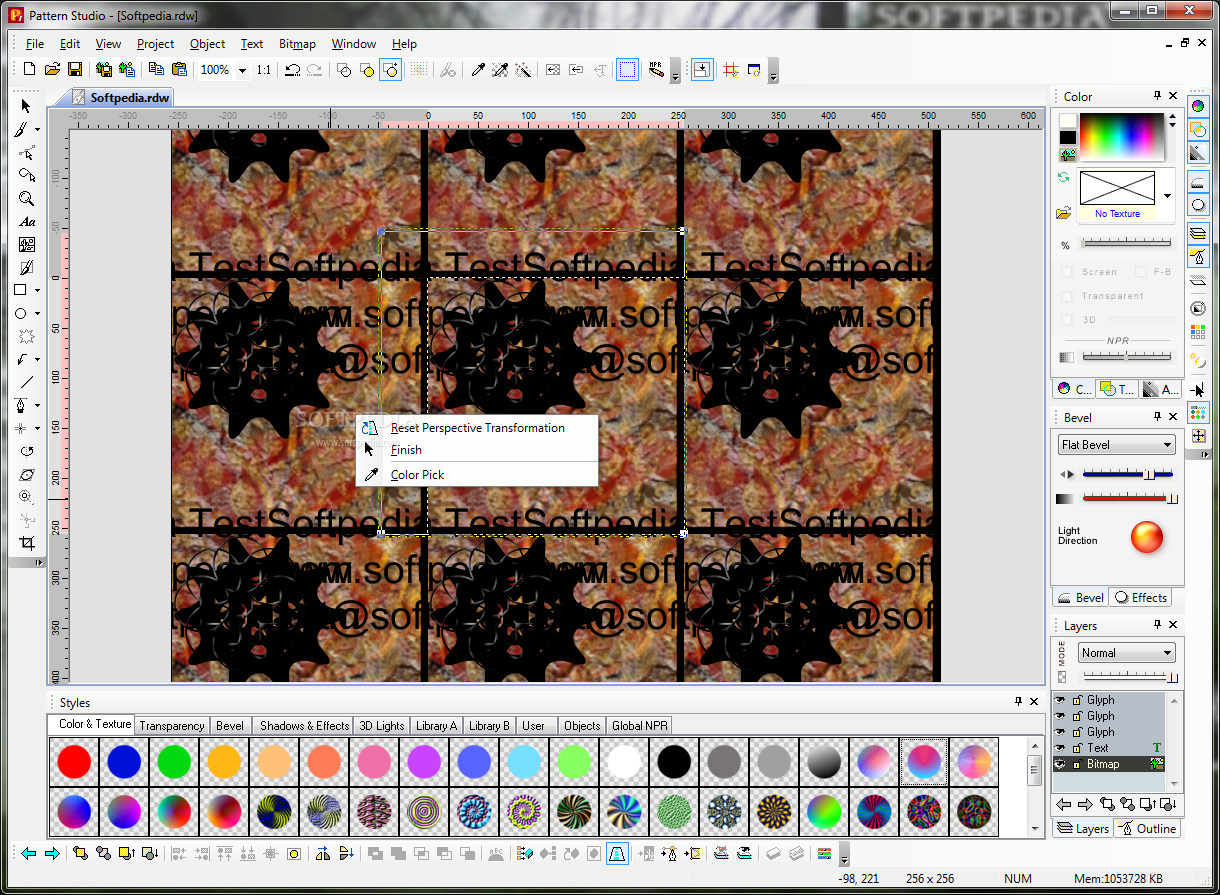1220x895 pixels.
Task: Click the red grid crosshair icon in toolbar
Action: 731,70
